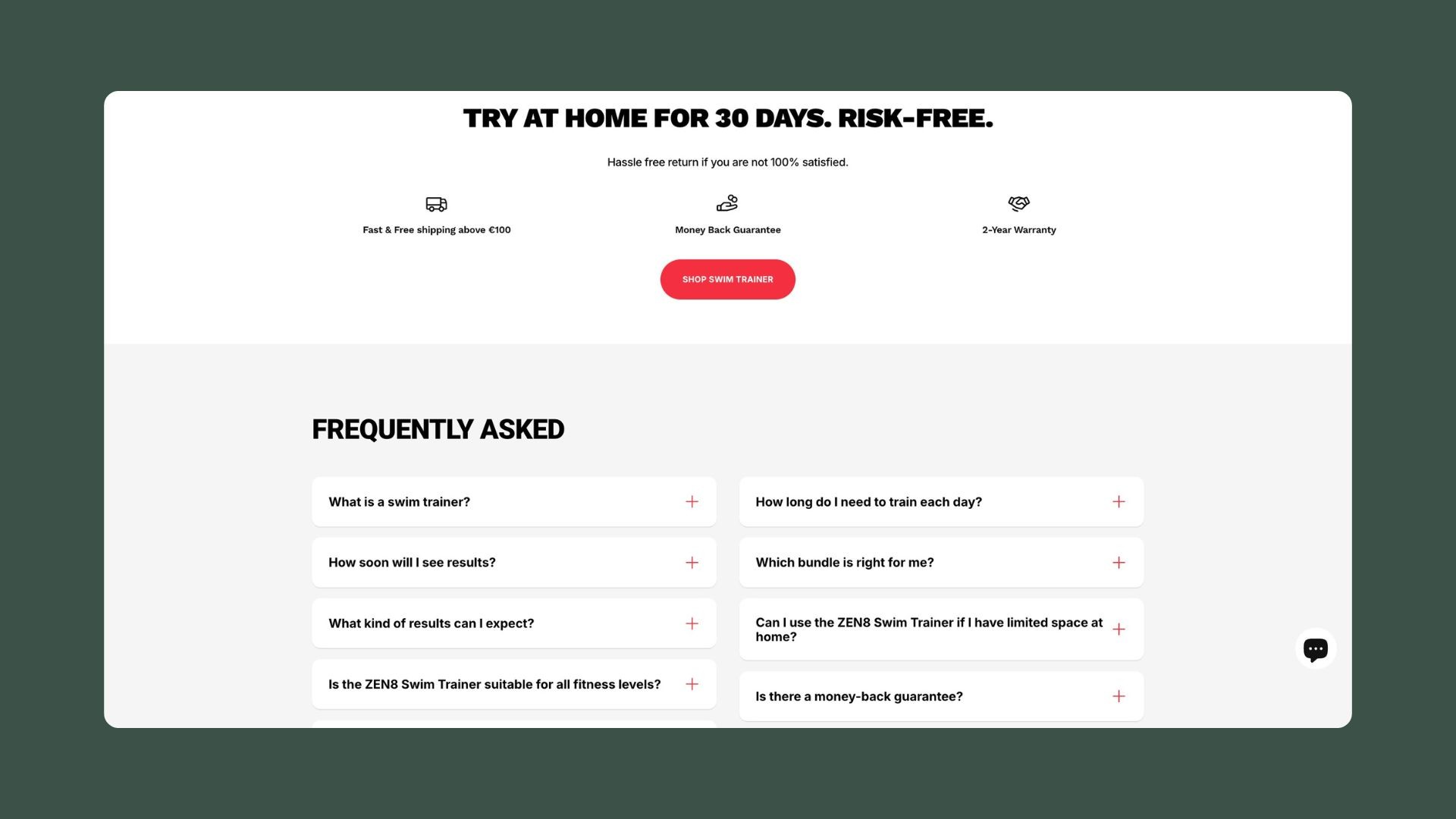This screenshot has width=1456, height=819.
Task: Expand the 'Is there a money-back guarantee?' question
Action: pos(1119,696)
